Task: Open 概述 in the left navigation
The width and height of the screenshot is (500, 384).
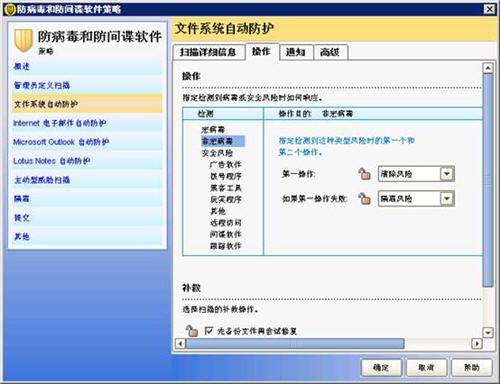Action: [87, 66]
